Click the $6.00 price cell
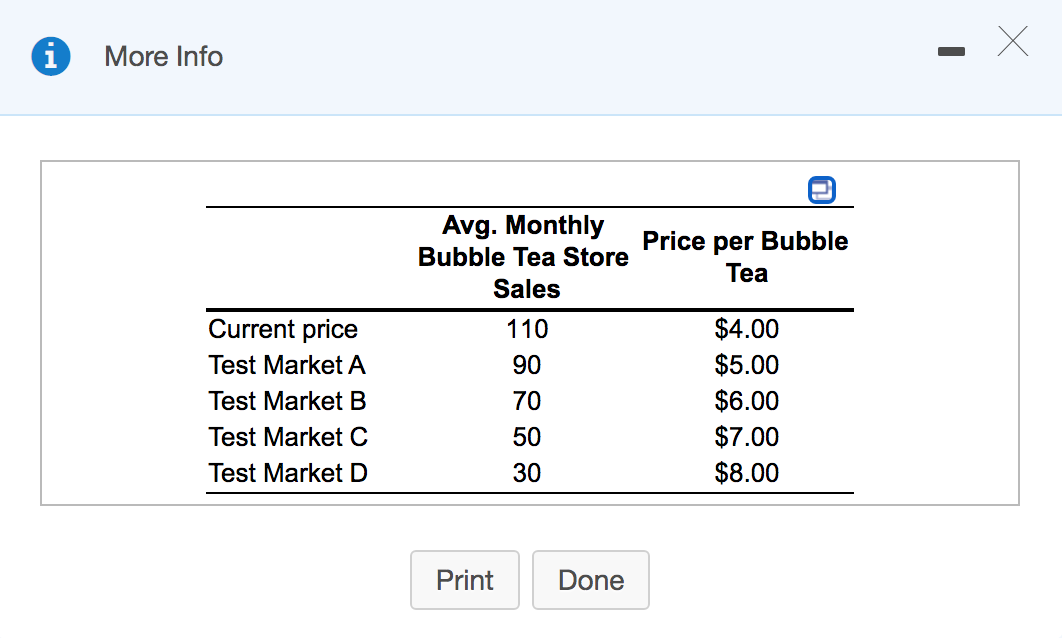1062x638 pixels. [746, 401]
